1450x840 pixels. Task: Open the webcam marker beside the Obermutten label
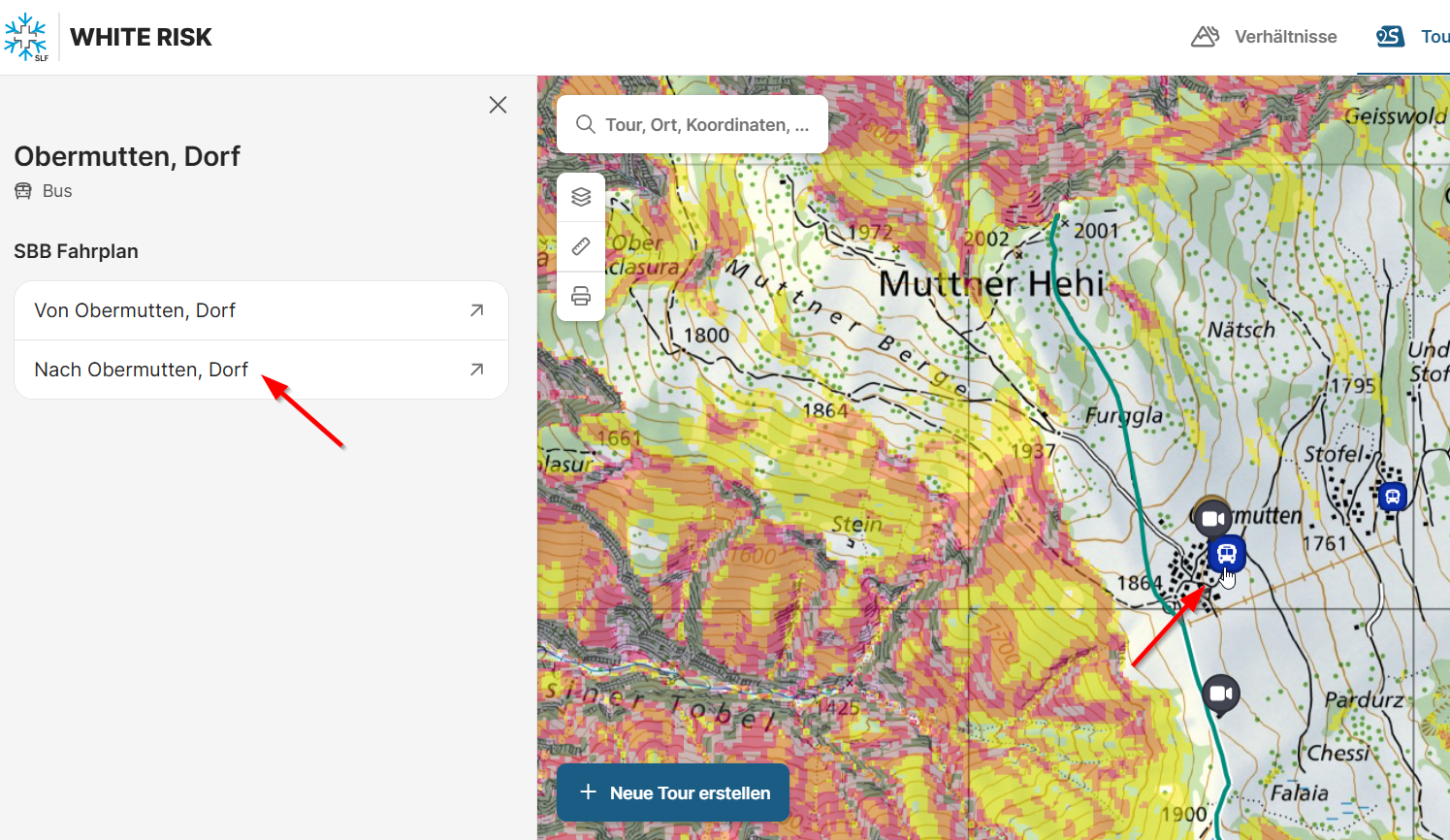pyautogui.click(x=1212, y=518)
